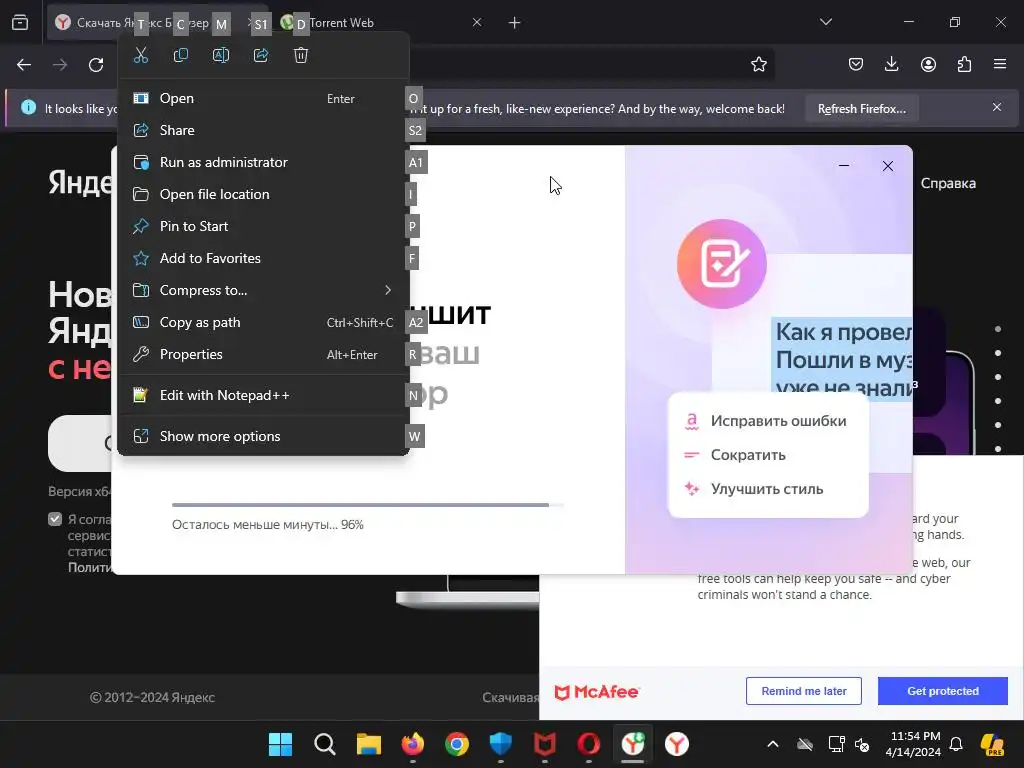Click the Refresh Firefox... button

[861, 109]
